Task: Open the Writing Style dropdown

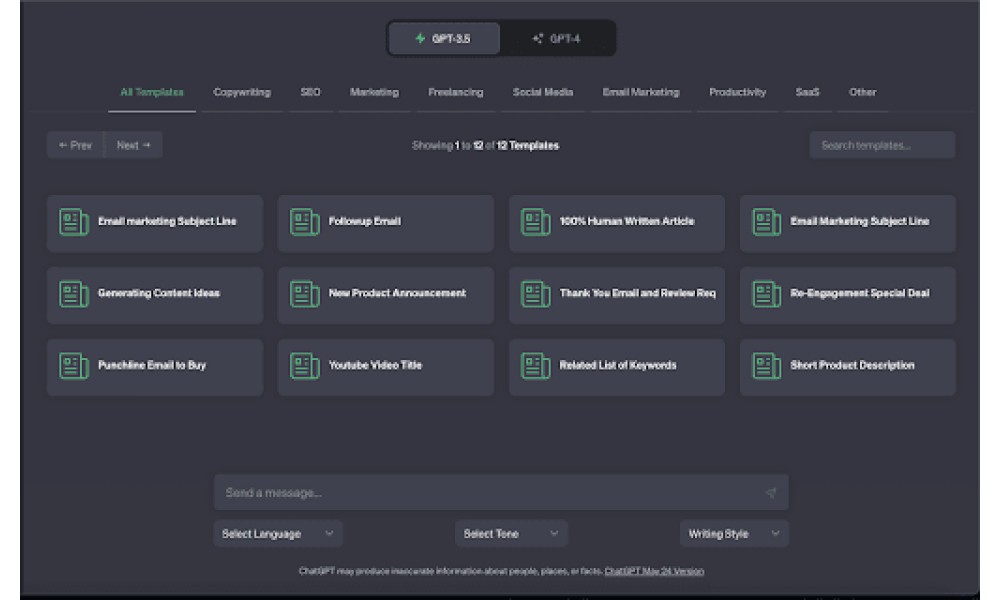Action: (734, 534)
